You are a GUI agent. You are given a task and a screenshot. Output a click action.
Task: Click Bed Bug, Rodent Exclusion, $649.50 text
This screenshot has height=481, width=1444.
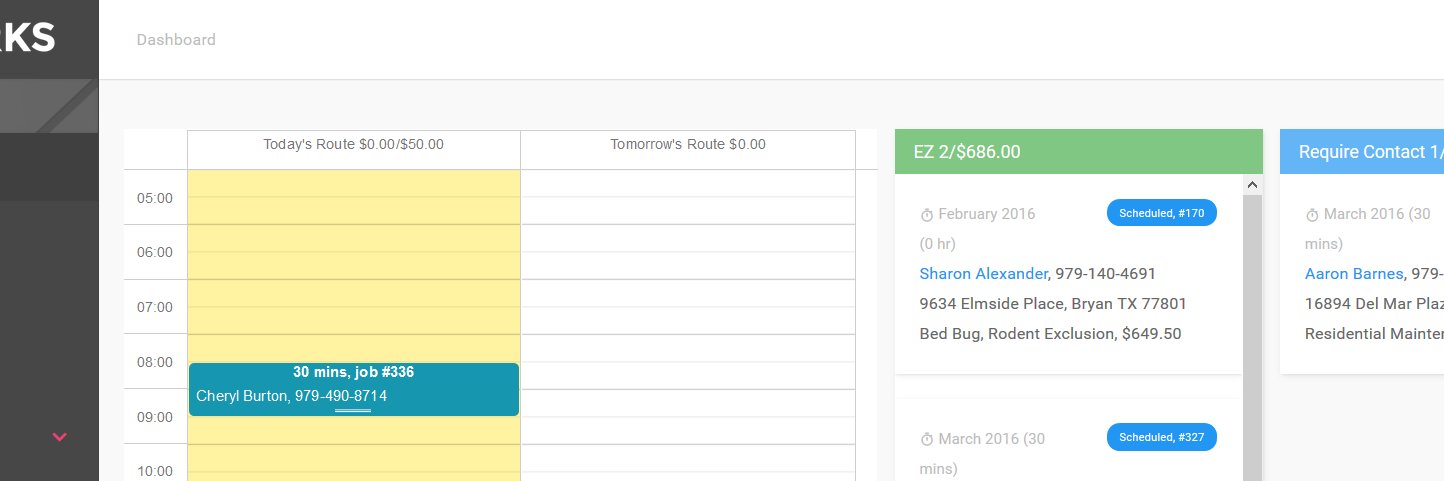[x=1050, y=333]
